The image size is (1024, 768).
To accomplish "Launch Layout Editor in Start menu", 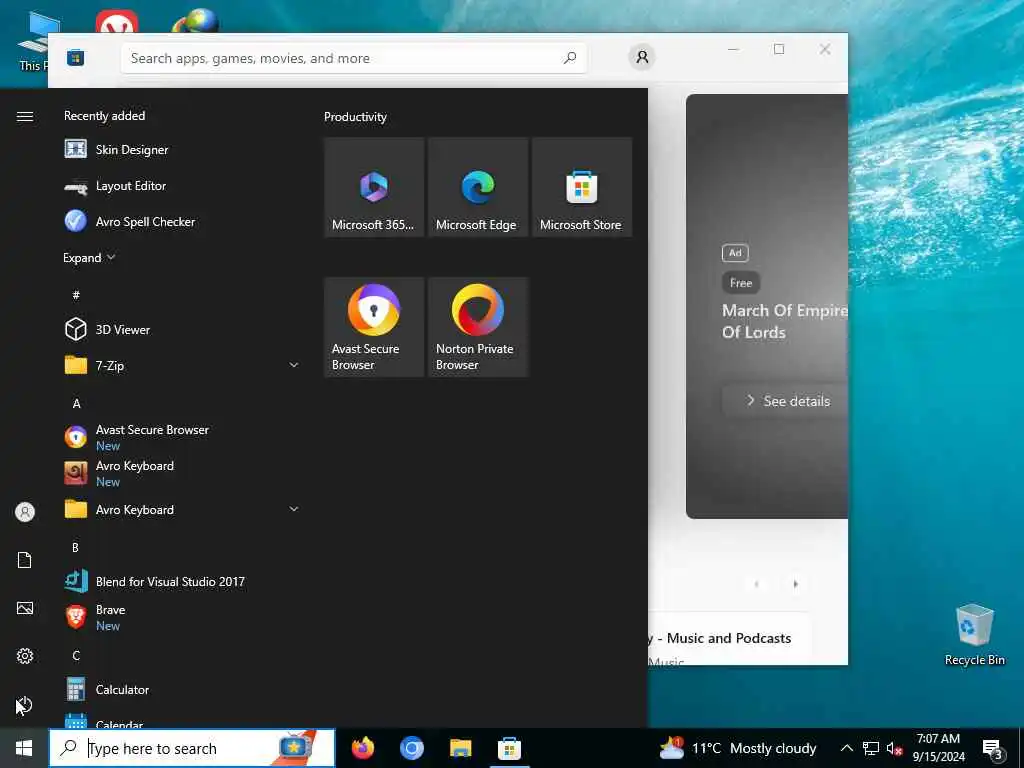I will [181, 186].
